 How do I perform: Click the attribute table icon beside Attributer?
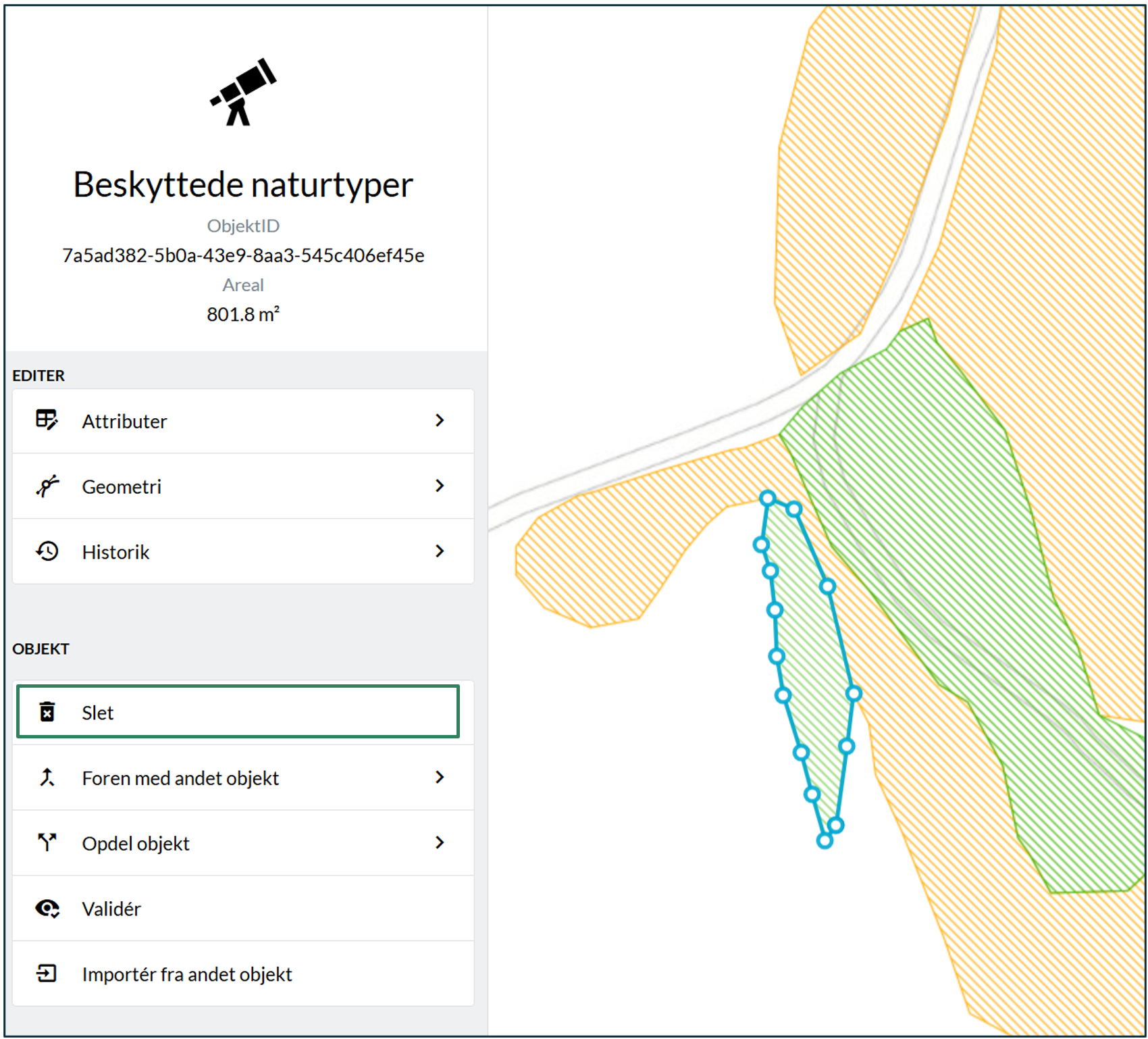[x=47, y=420]
